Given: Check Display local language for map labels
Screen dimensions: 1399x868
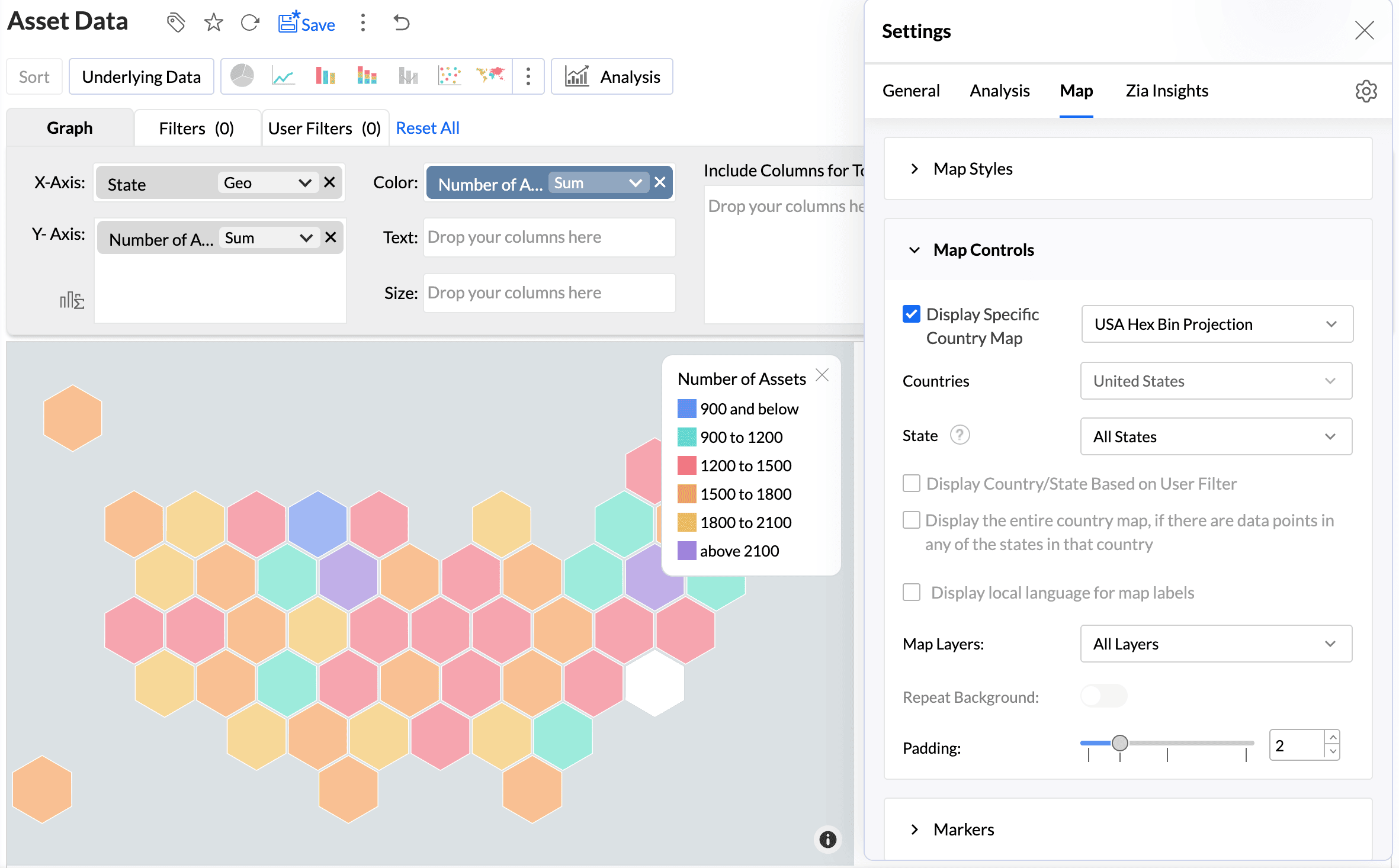Looking at the screenshot, I should [912, 592].
